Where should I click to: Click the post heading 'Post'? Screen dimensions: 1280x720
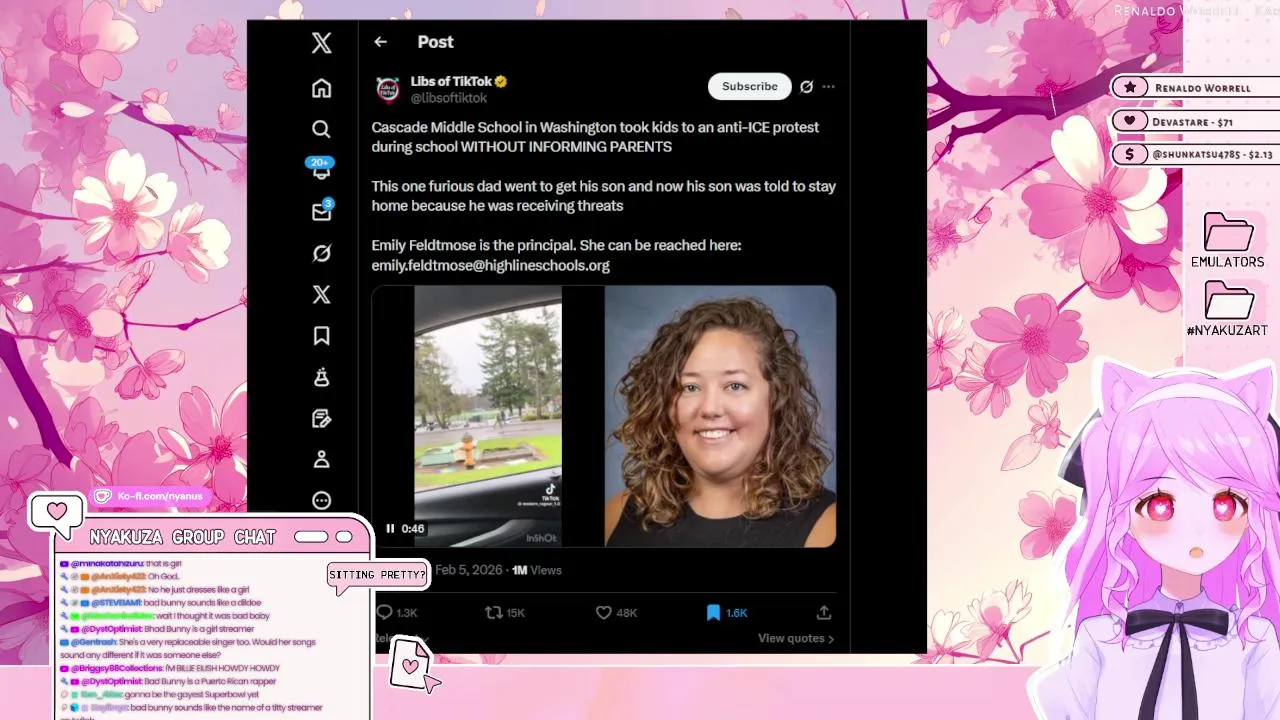click(x=435, y=42)
